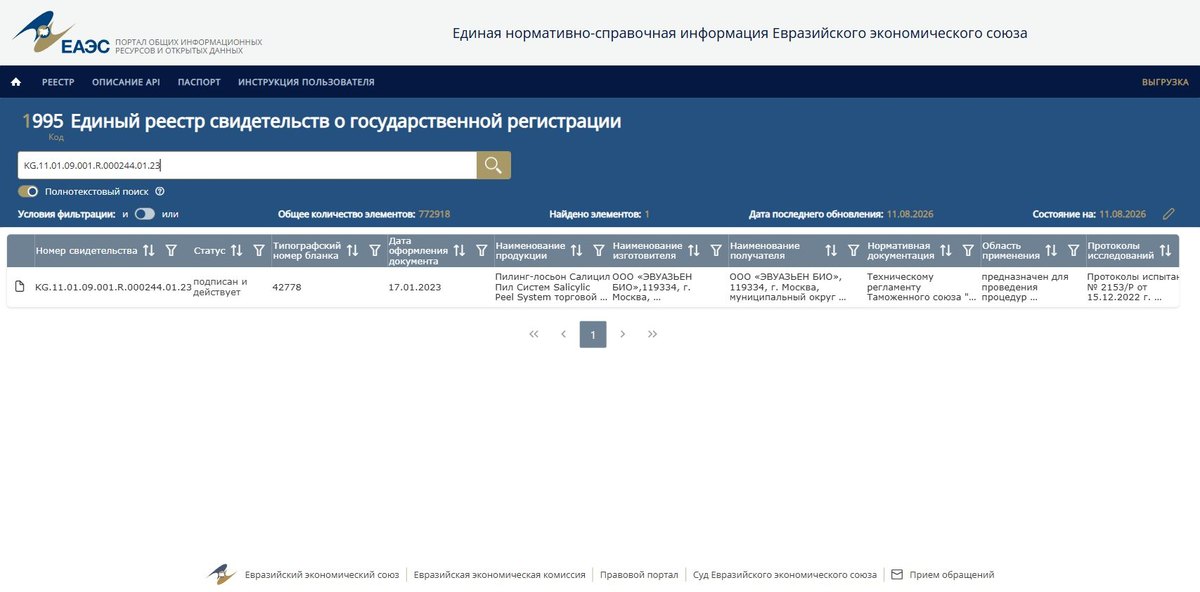Sort by Номер свидетельства column

tap(149, 251)
